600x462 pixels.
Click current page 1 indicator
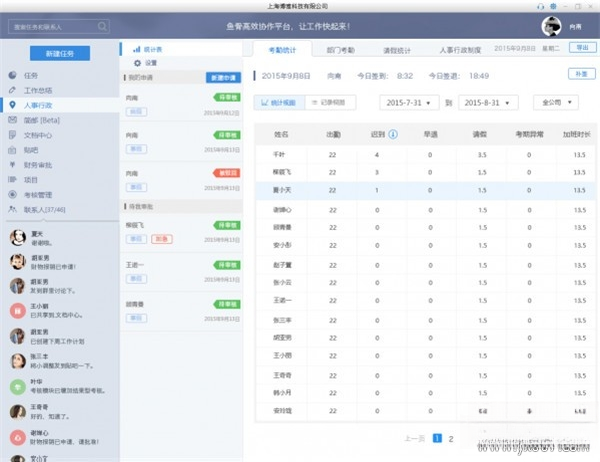437,438
